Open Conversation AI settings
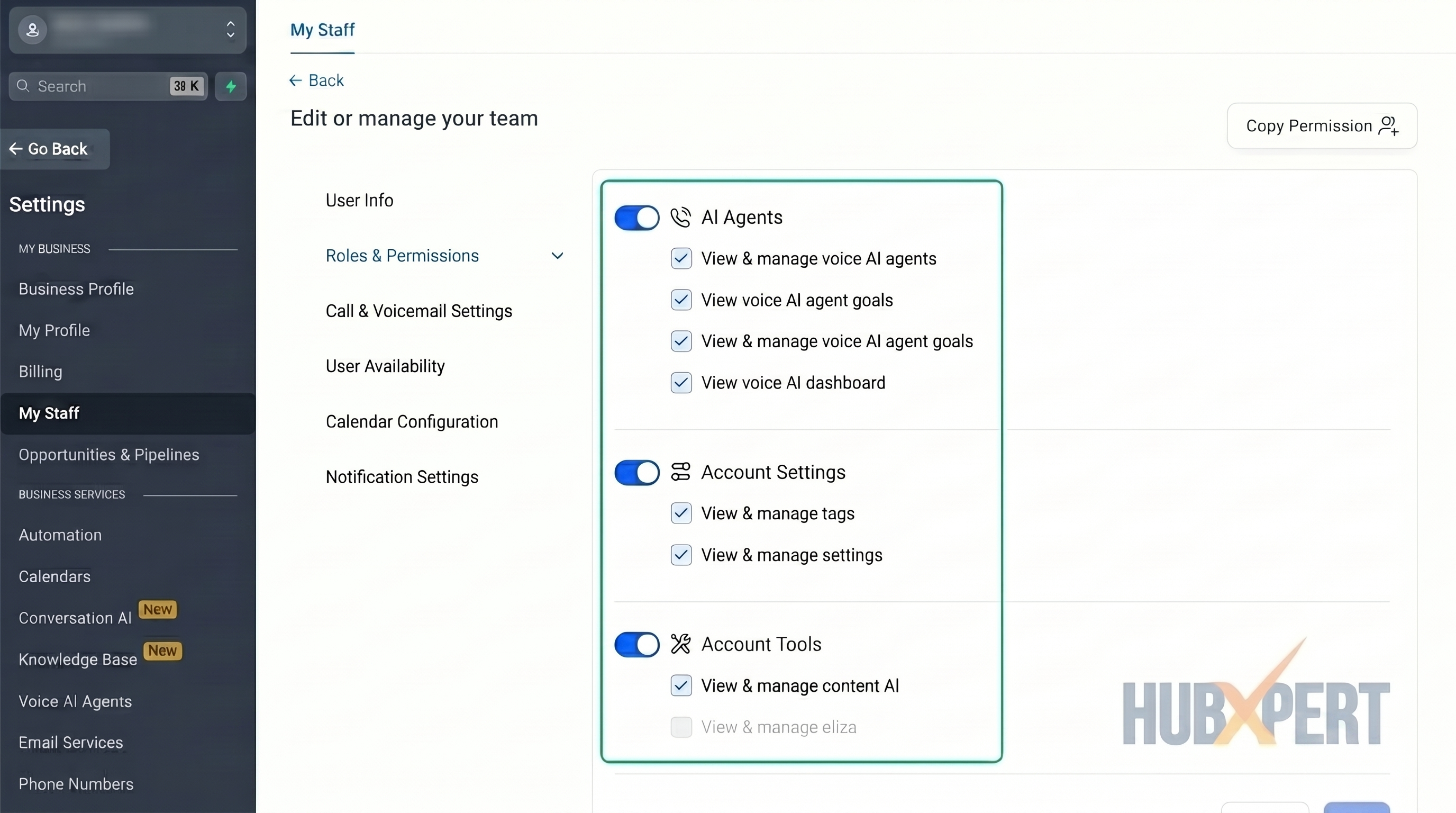Screen dimensions: 1456x813 (75, 618)
